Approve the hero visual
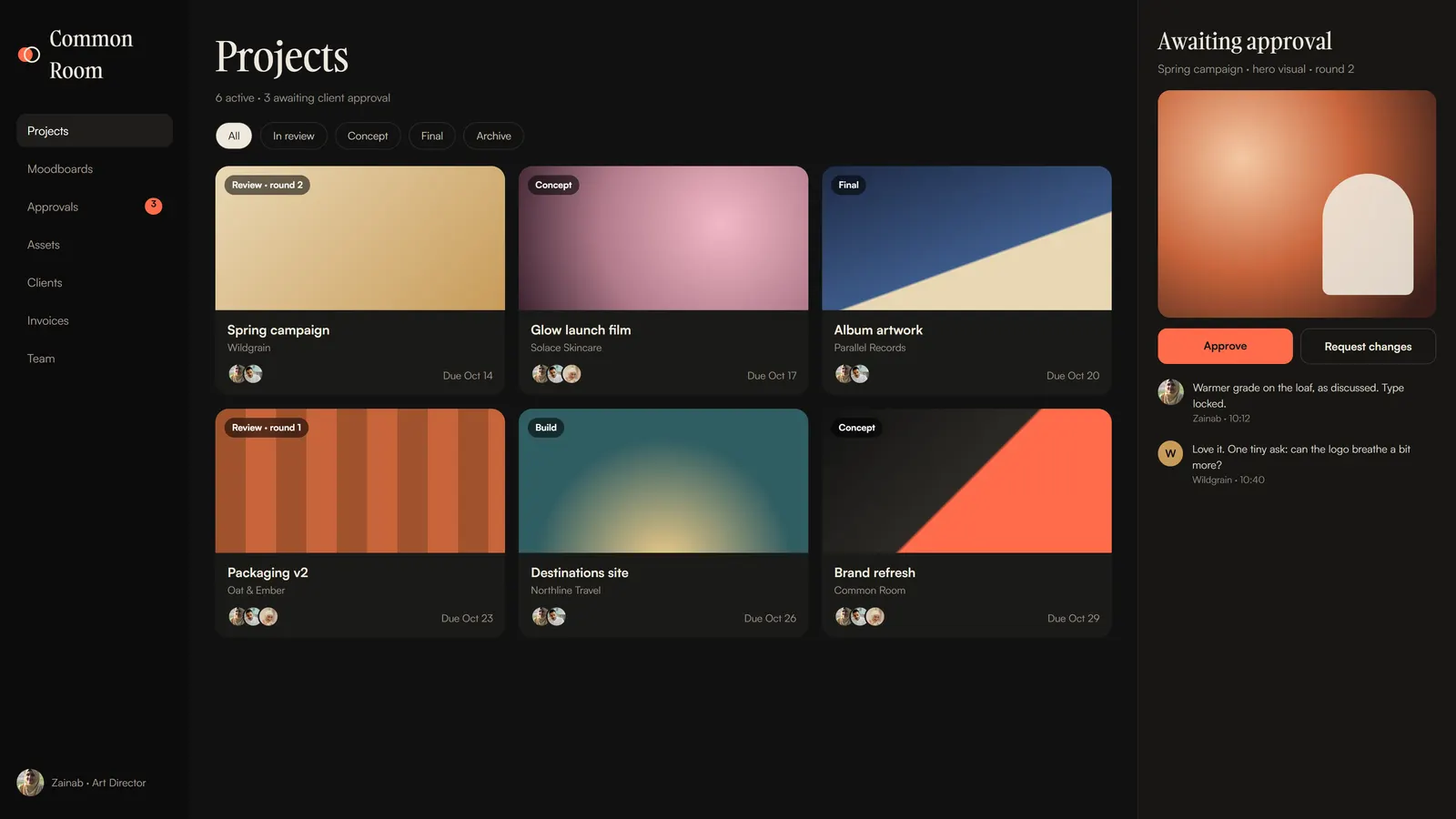The width and height of the screenshot is (1456, 819). 1225,346
